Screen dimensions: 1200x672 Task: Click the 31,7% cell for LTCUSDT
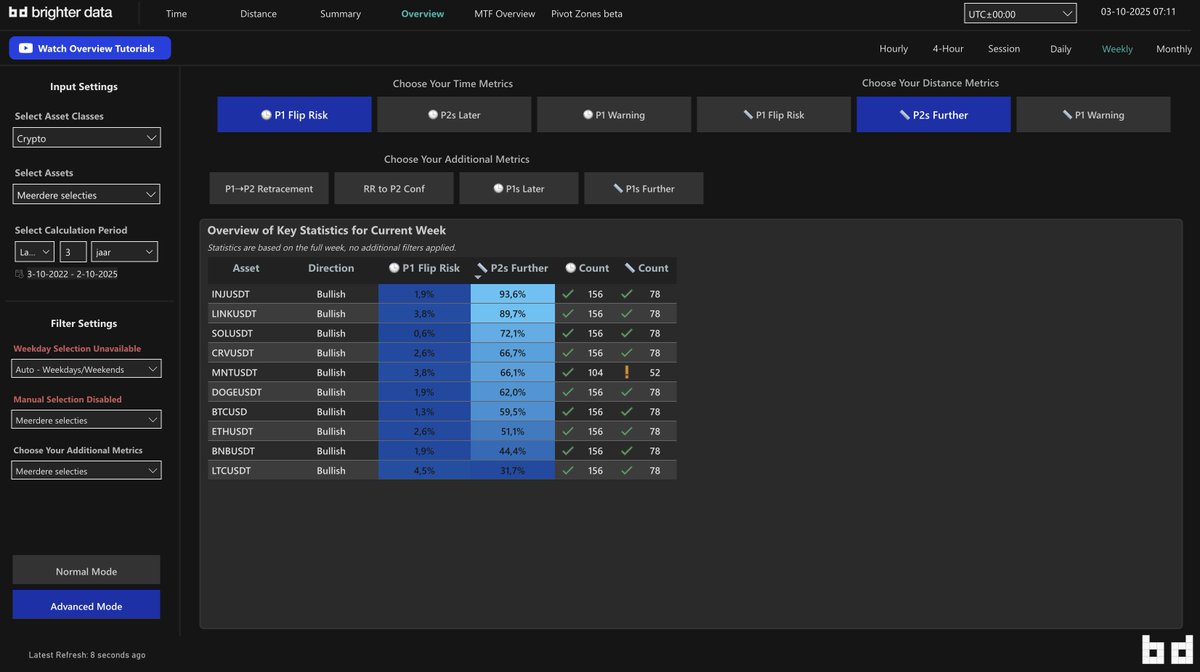click(512, 470)
